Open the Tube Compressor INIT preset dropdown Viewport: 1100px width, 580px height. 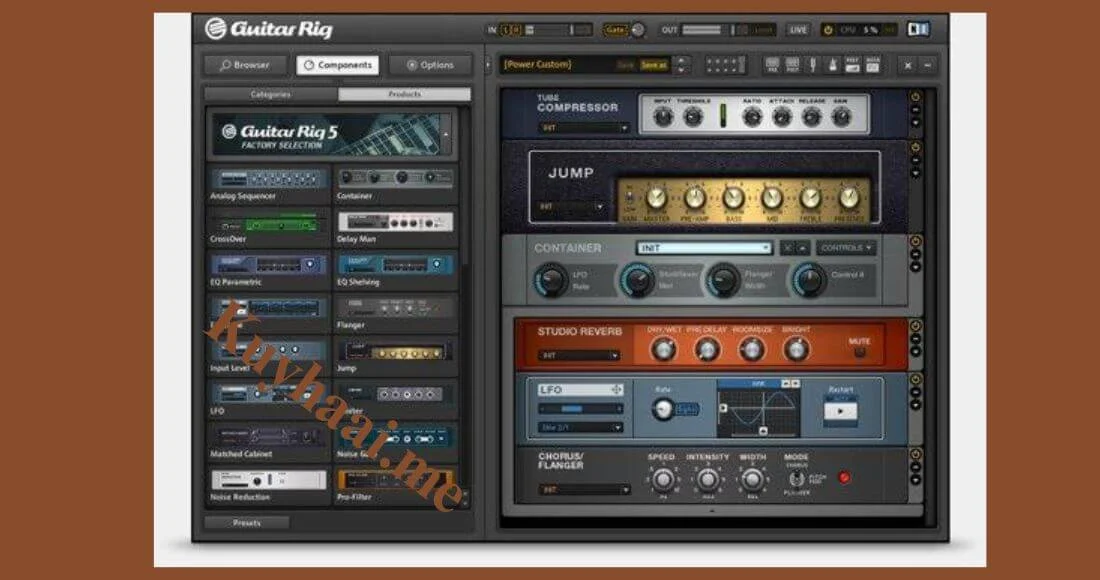tap(584, 128)
